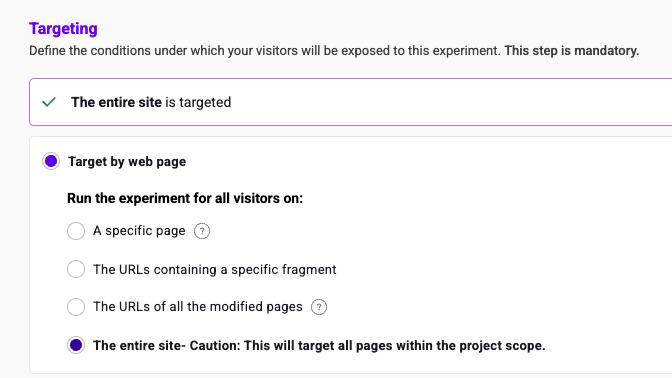Click the green checkmark in targeting banner
This screenshot has width=672, height=378.
[49, 102]
